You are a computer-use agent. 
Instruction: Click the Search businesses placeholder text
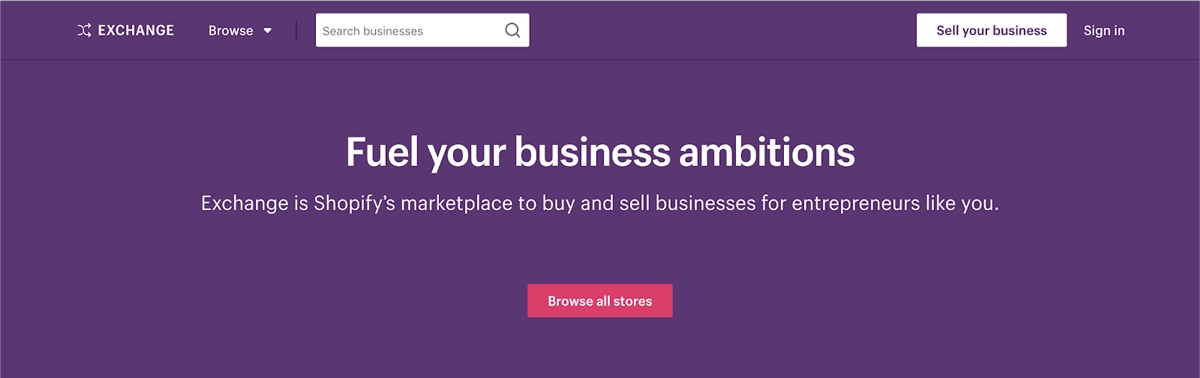(372, 31)
